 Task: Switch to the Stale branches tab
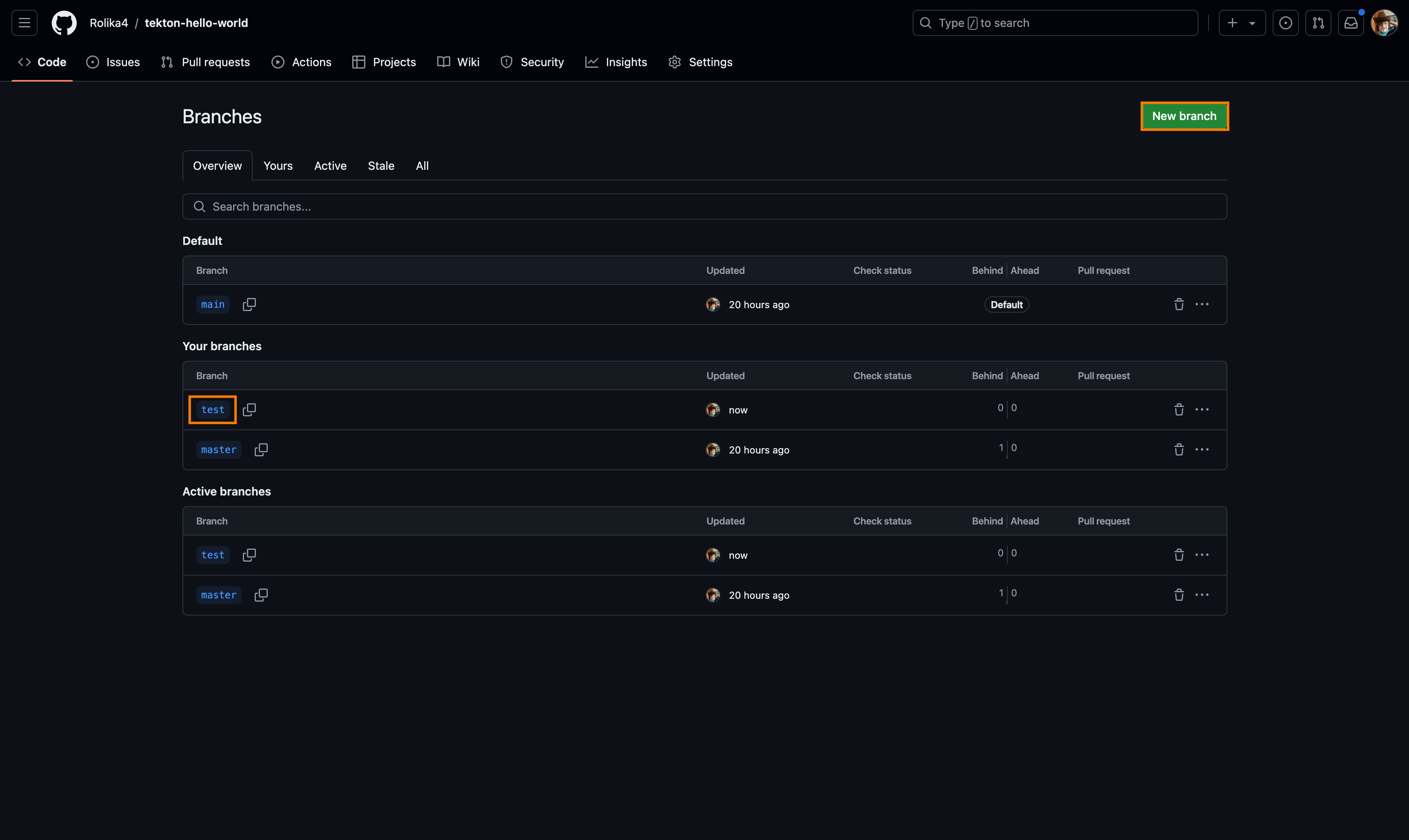tap(381, 166)
